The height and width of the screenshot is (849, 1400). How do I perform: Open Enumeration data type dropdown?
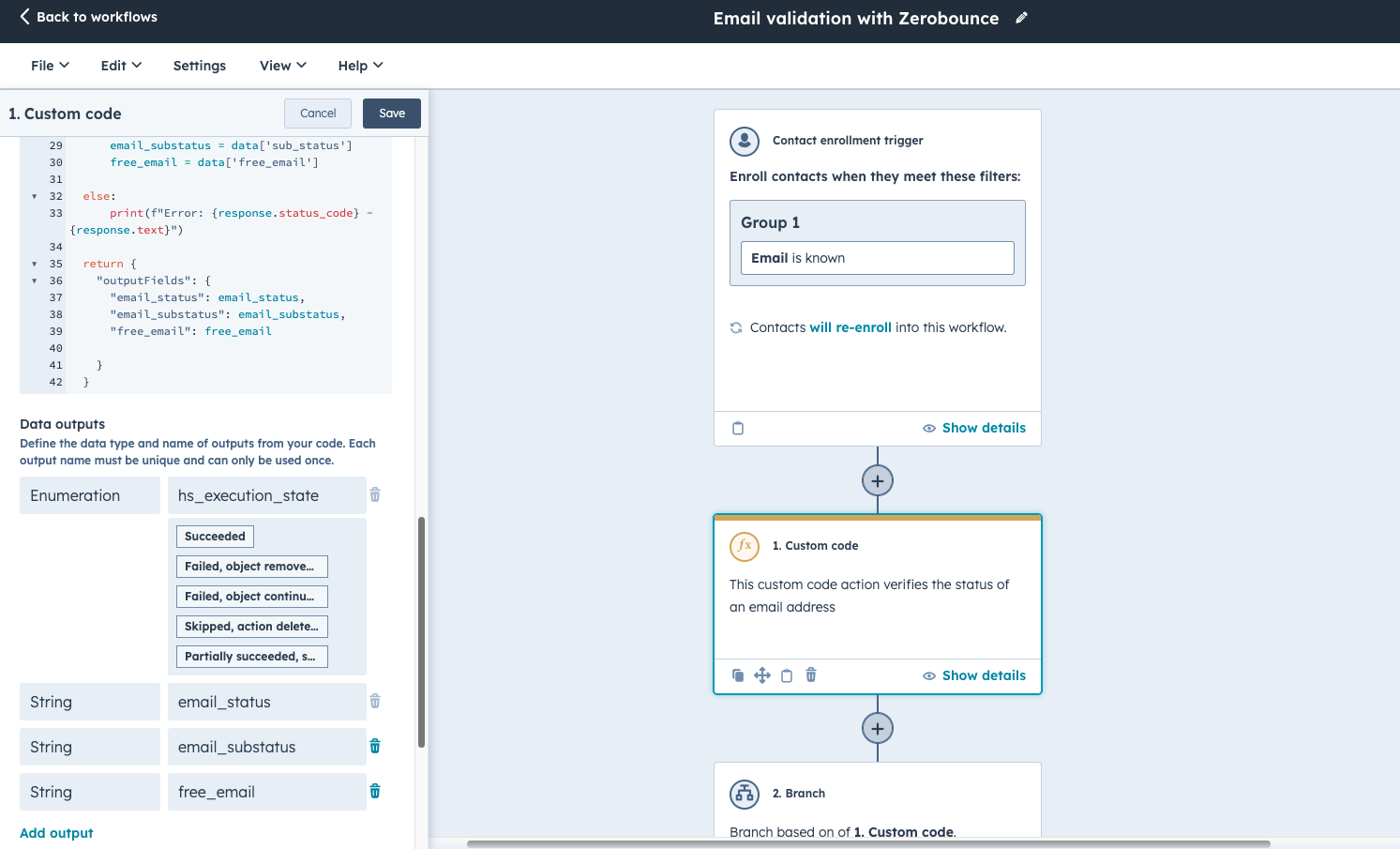pos(90,495)
